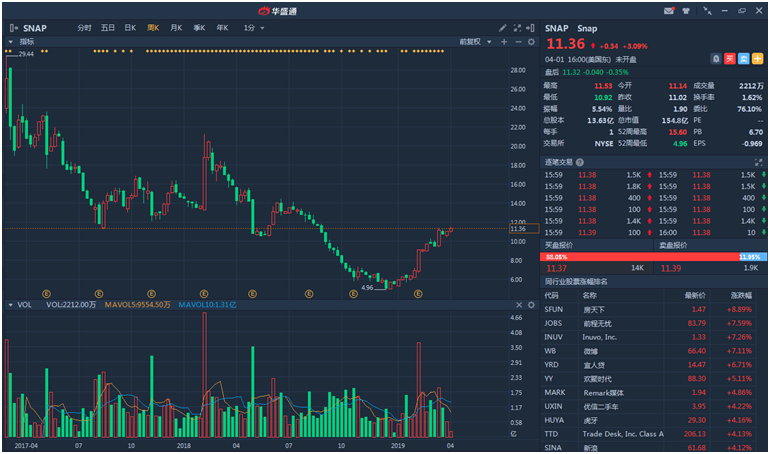770x454 pixels.
Task: Switch chart to 分时 view
Action: pos(84,28)
